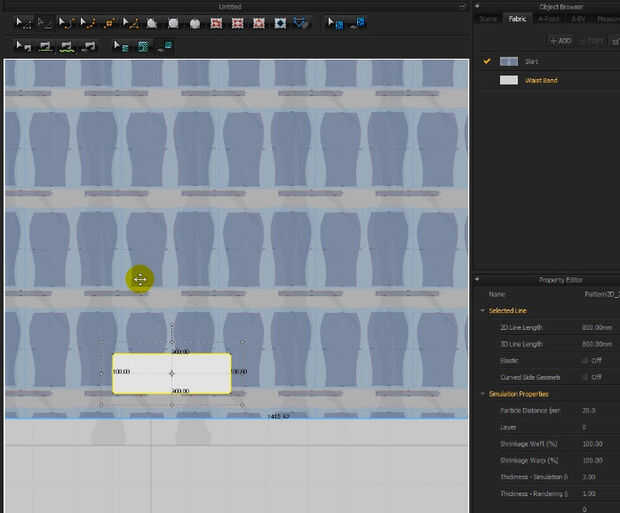Toggle the Elastic Off checkbox
This screenshot has width=620, height=513.
click(583, 359)
